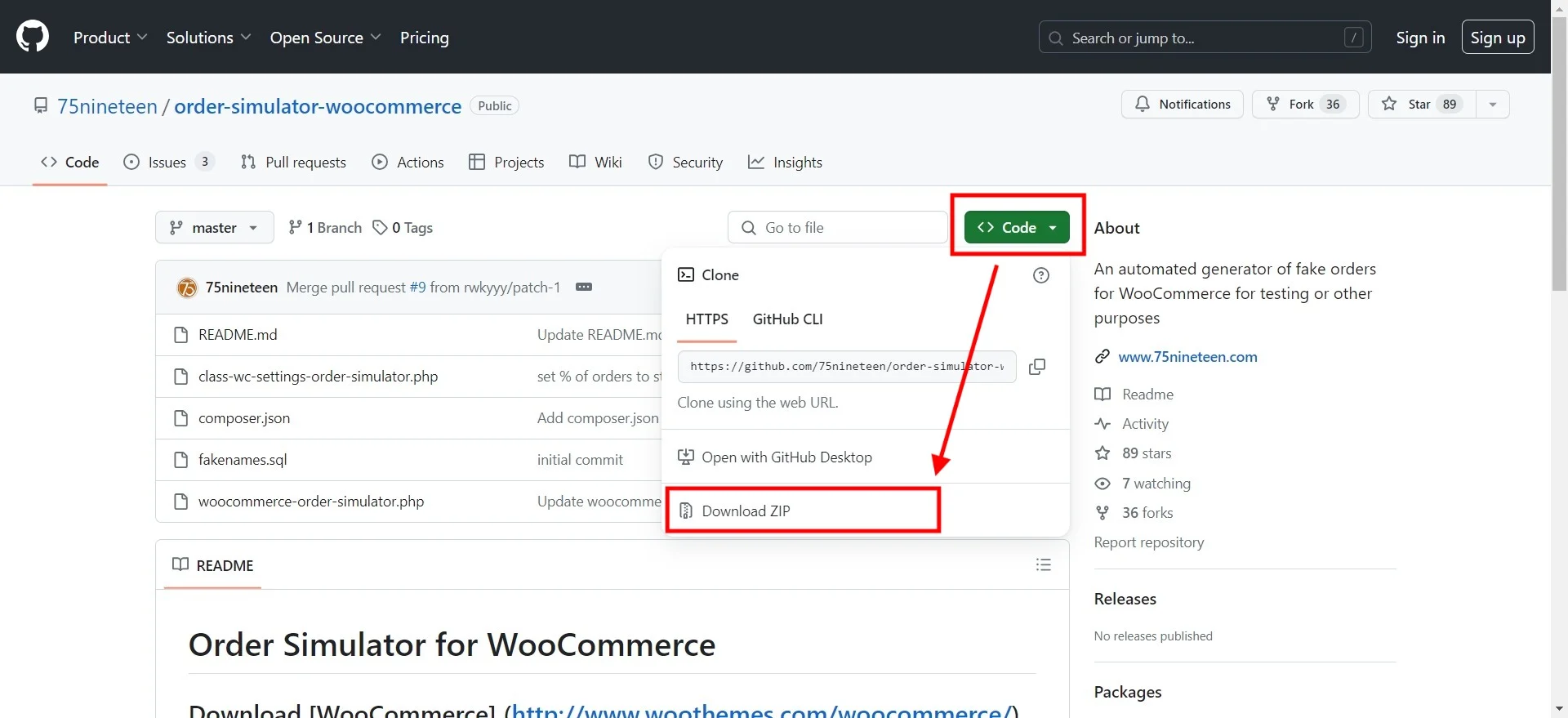Visit www.75nineteen.com link
Viewport: 1568px width, 718px height.
coord(1187,356)
